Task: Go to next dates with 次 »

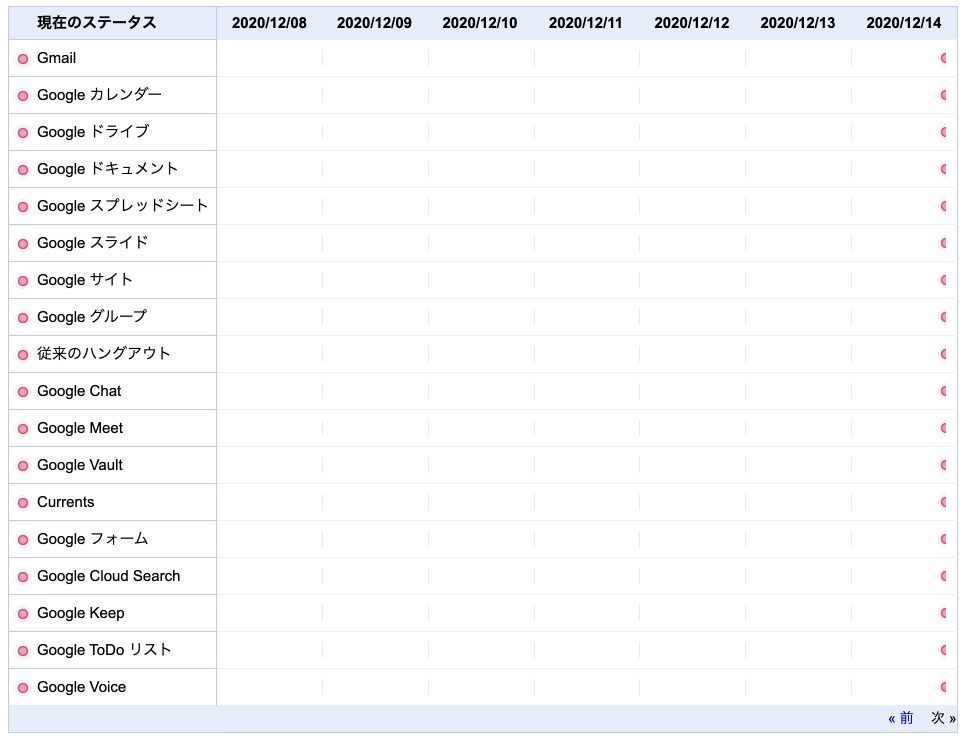Action: tap(943, 718)
